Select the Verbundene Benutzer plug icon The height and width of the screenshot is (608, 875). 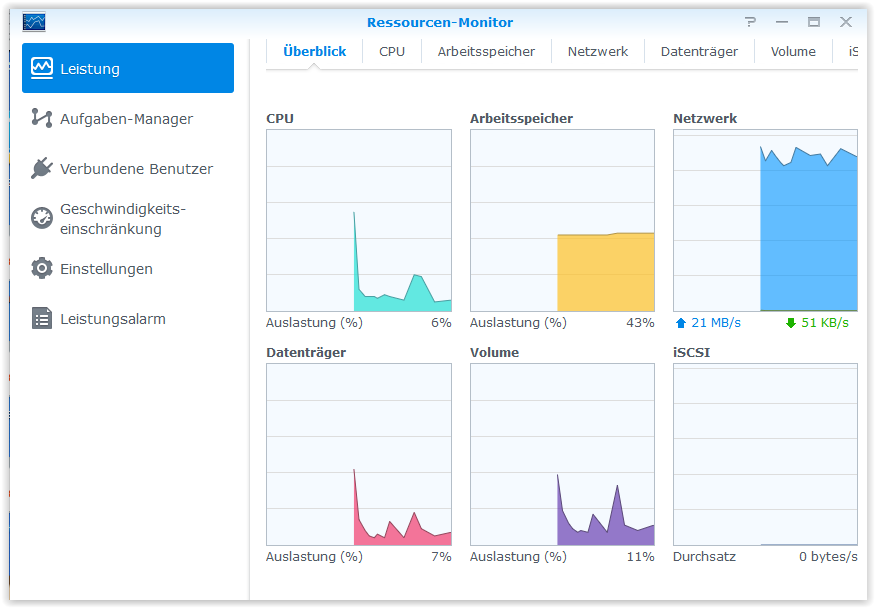pos(42,168)
